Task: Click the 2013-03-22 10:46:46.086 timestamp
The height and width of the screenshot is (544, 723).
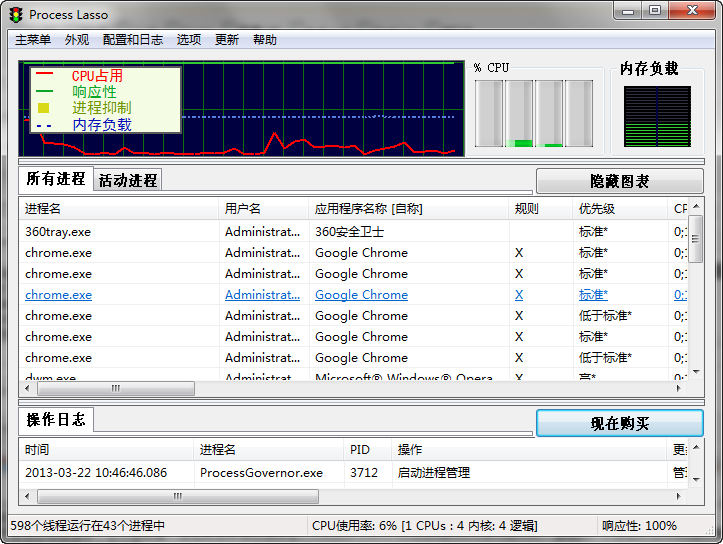Action: (96, 473)
